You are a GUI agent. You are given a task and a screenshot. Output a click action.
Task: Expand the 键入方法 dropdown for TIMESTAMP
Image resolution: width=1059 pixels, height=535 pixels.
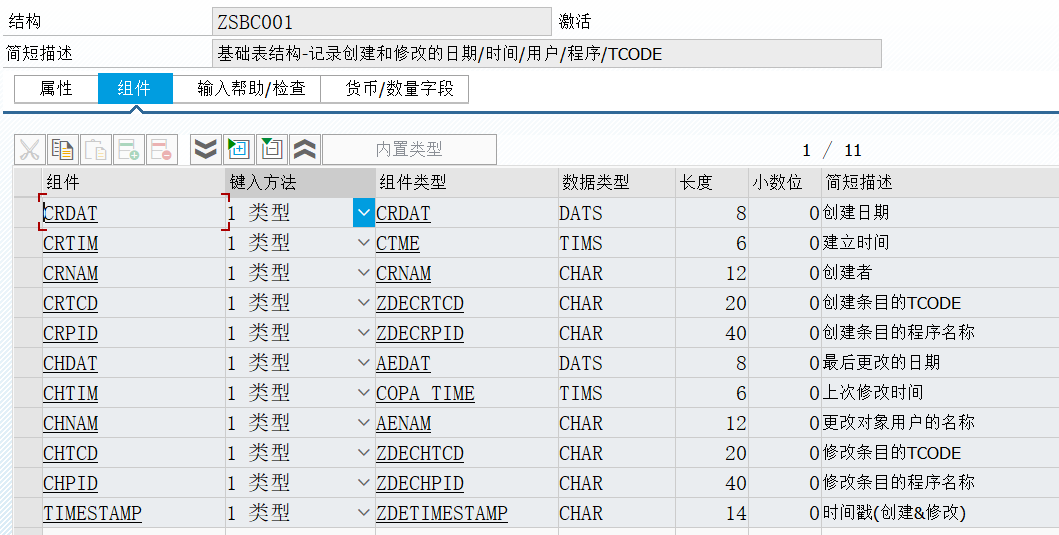[363, 513]
